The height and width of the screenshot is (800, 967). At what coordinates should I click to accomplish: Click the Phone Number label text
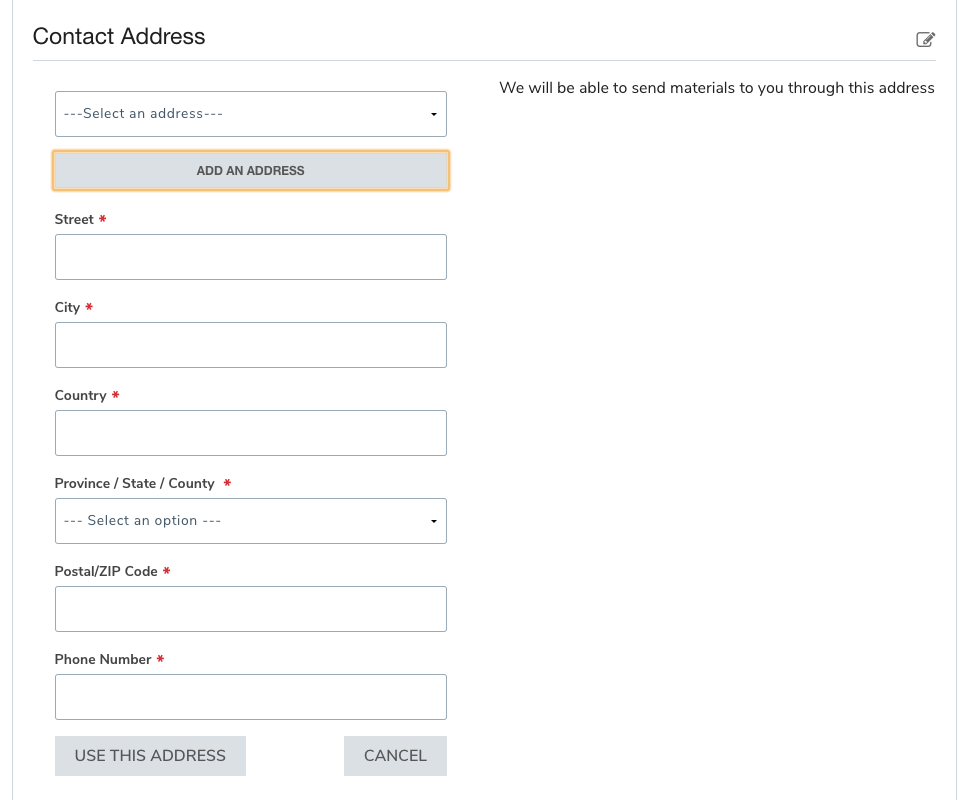(103, 659)
